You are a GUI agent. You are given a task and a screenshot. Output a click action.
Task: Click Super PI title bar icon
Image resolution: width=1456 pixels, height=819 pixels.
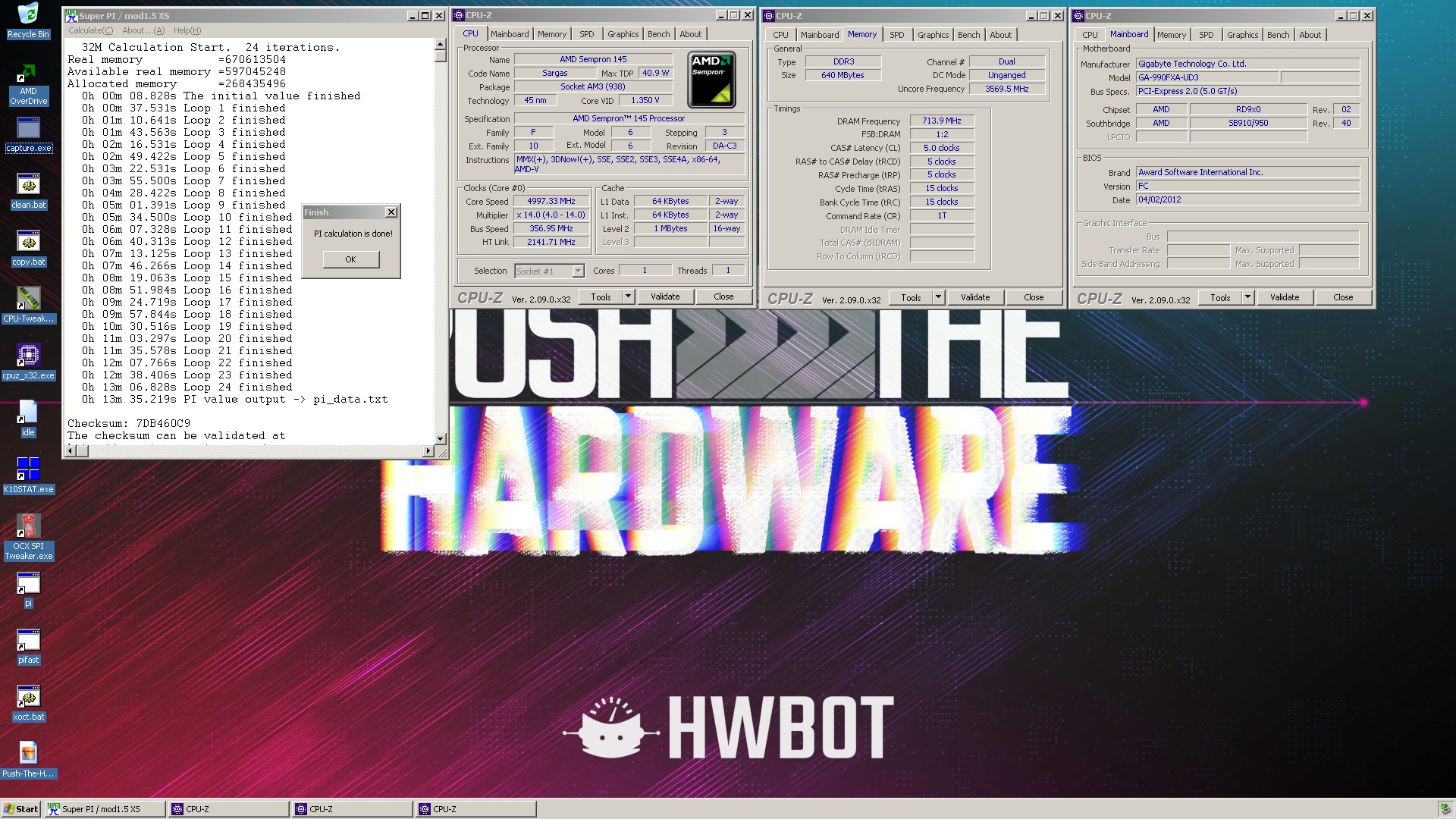[71, 15]
